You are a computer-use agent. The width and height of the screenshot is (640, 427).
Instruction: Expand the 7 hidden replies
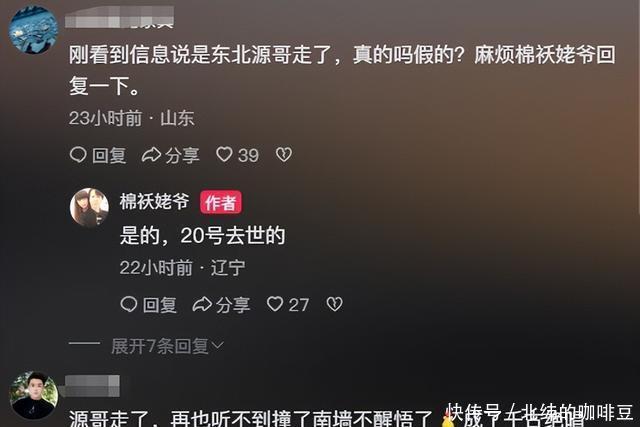coord(160,346)
